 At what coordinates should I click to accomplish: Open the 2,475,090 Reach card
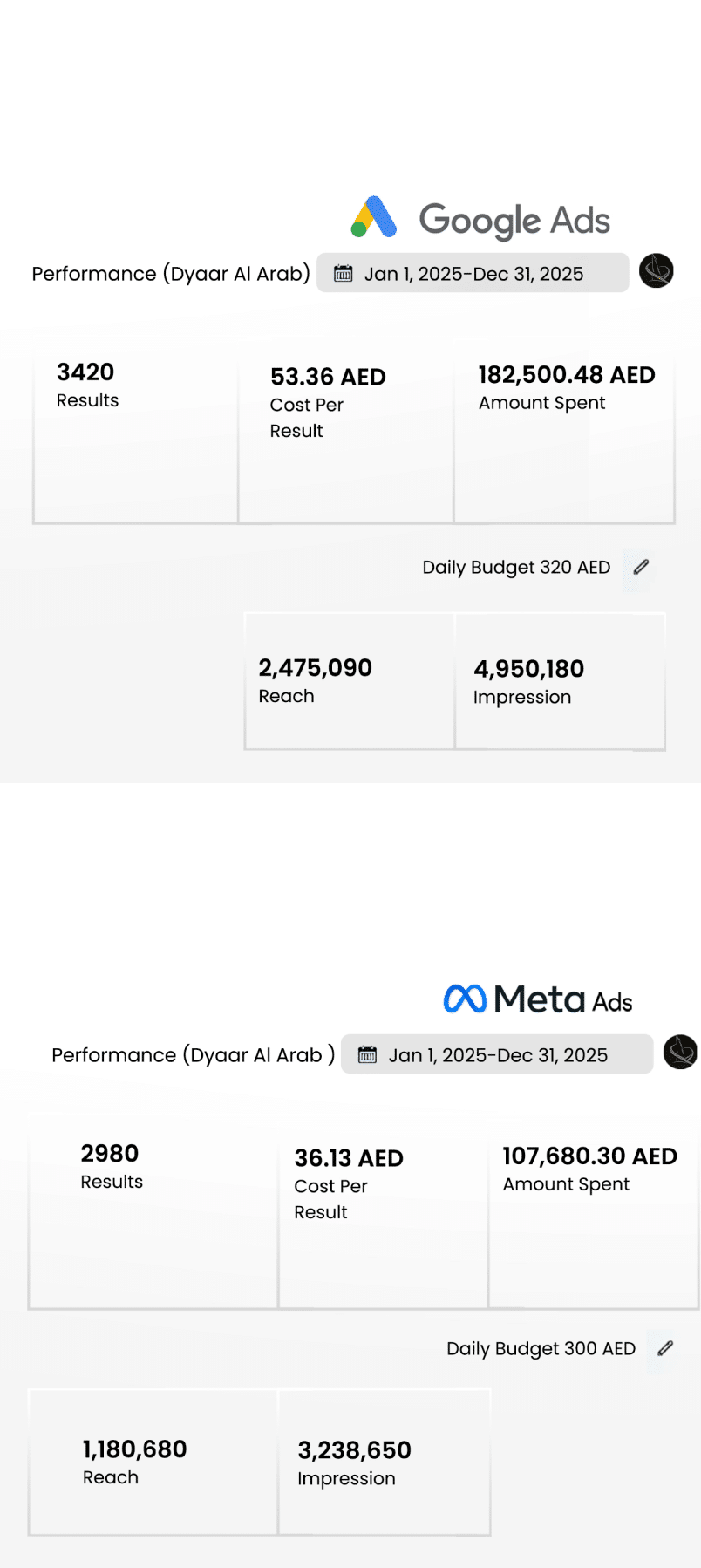349,681
